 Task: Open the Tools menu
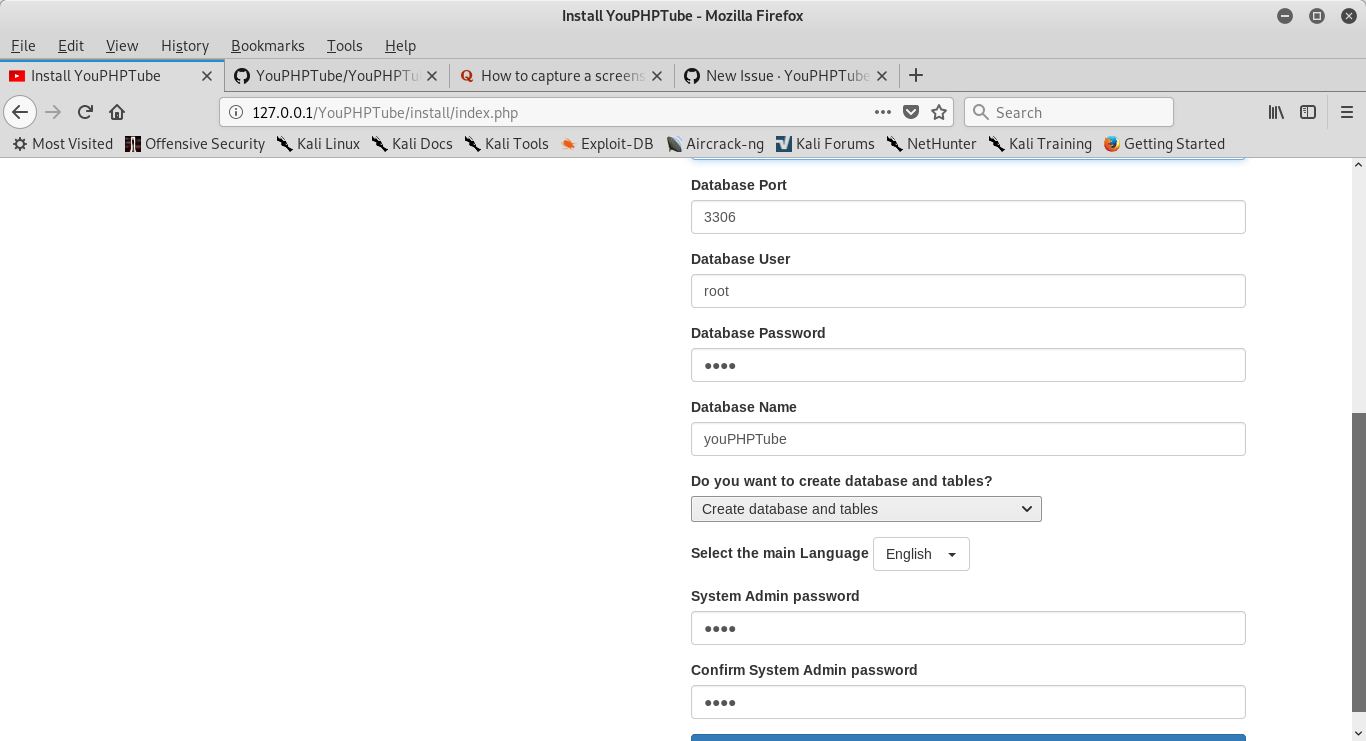coord(344,46)
